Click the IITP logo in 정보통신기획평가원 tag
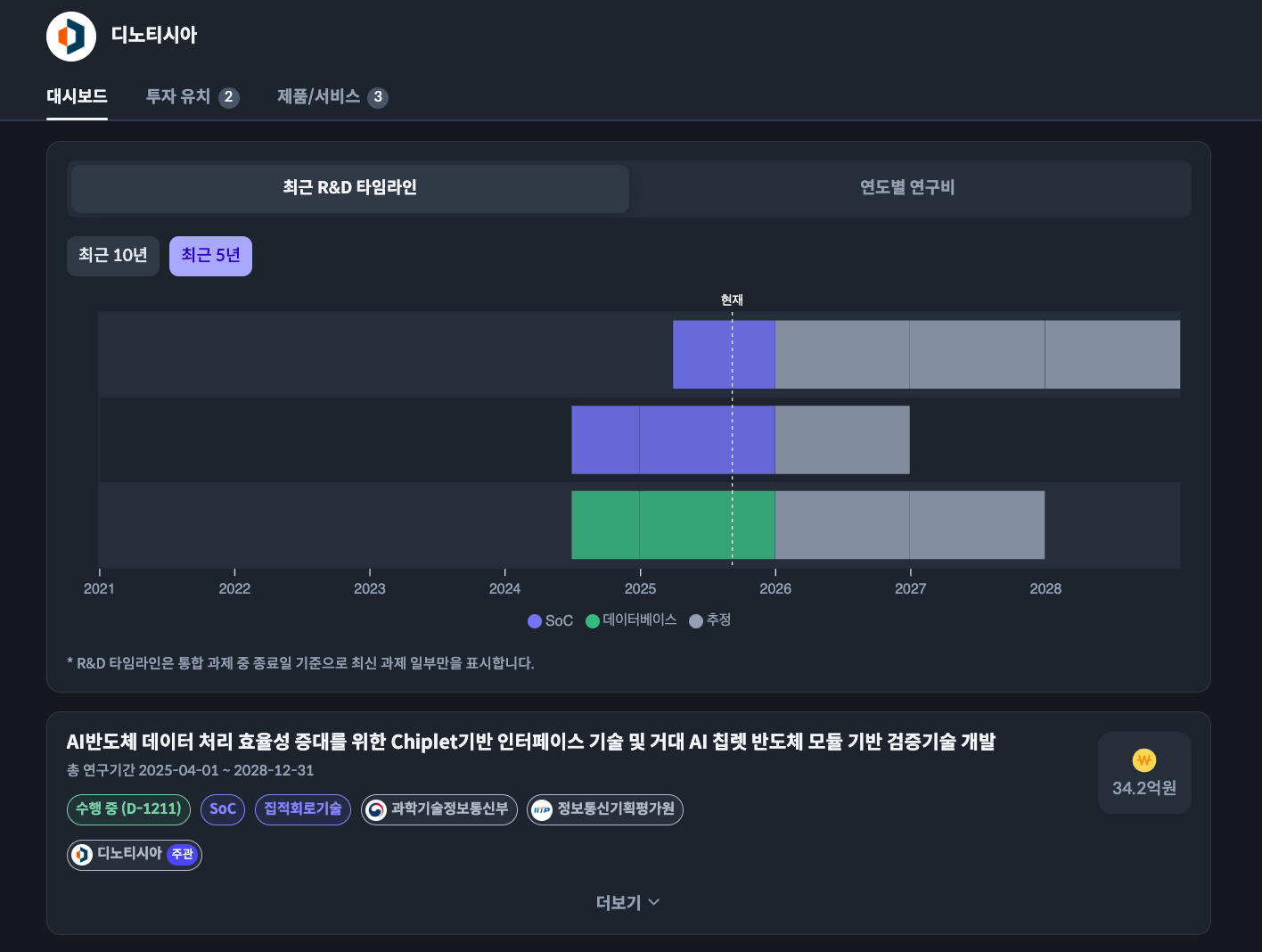The width and height of the screenshot is (1262, 952). coord(542,809)
